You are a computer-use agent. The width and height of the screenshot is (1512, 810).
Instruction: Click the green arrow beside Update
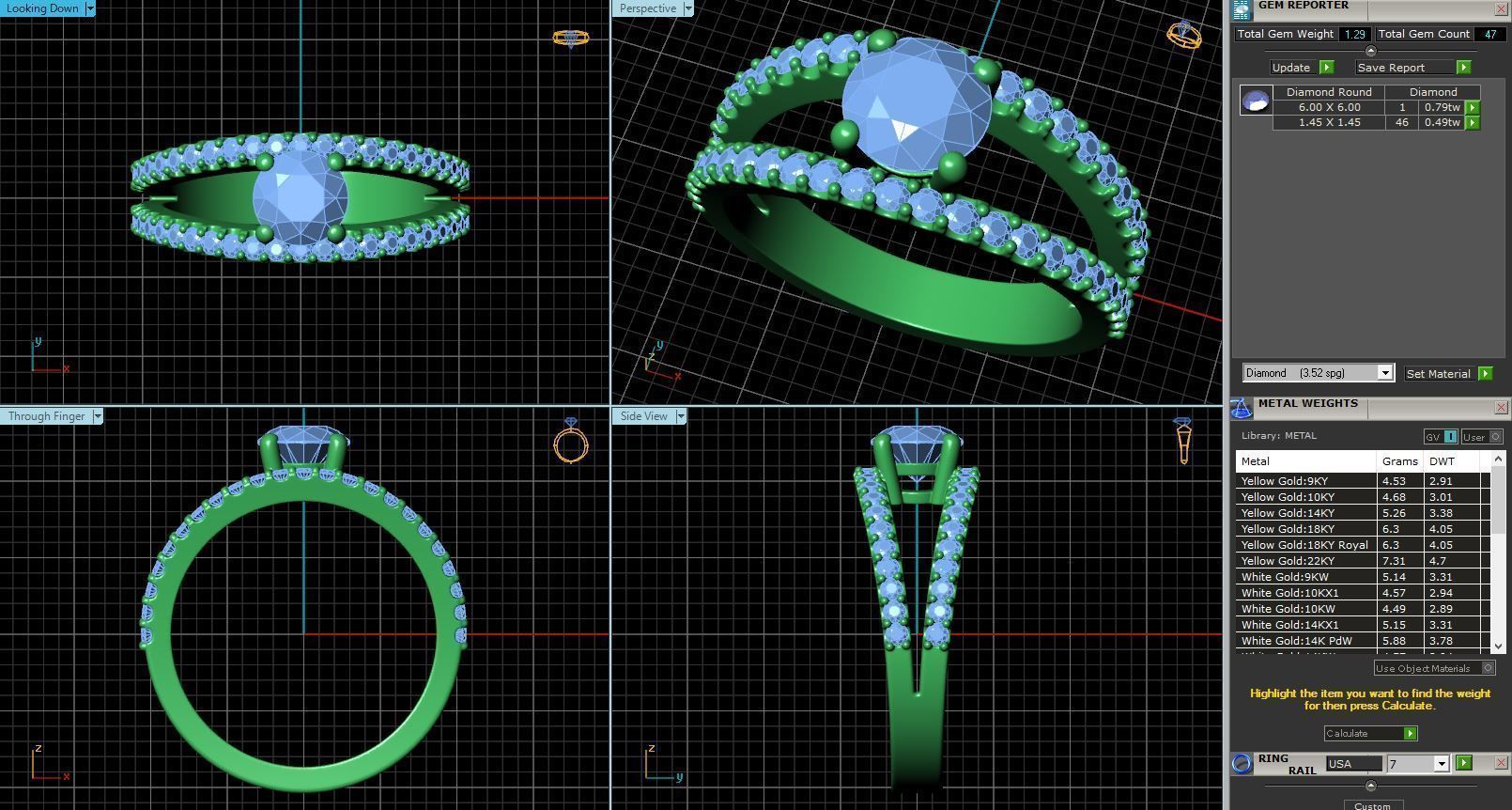[1326, 68]
